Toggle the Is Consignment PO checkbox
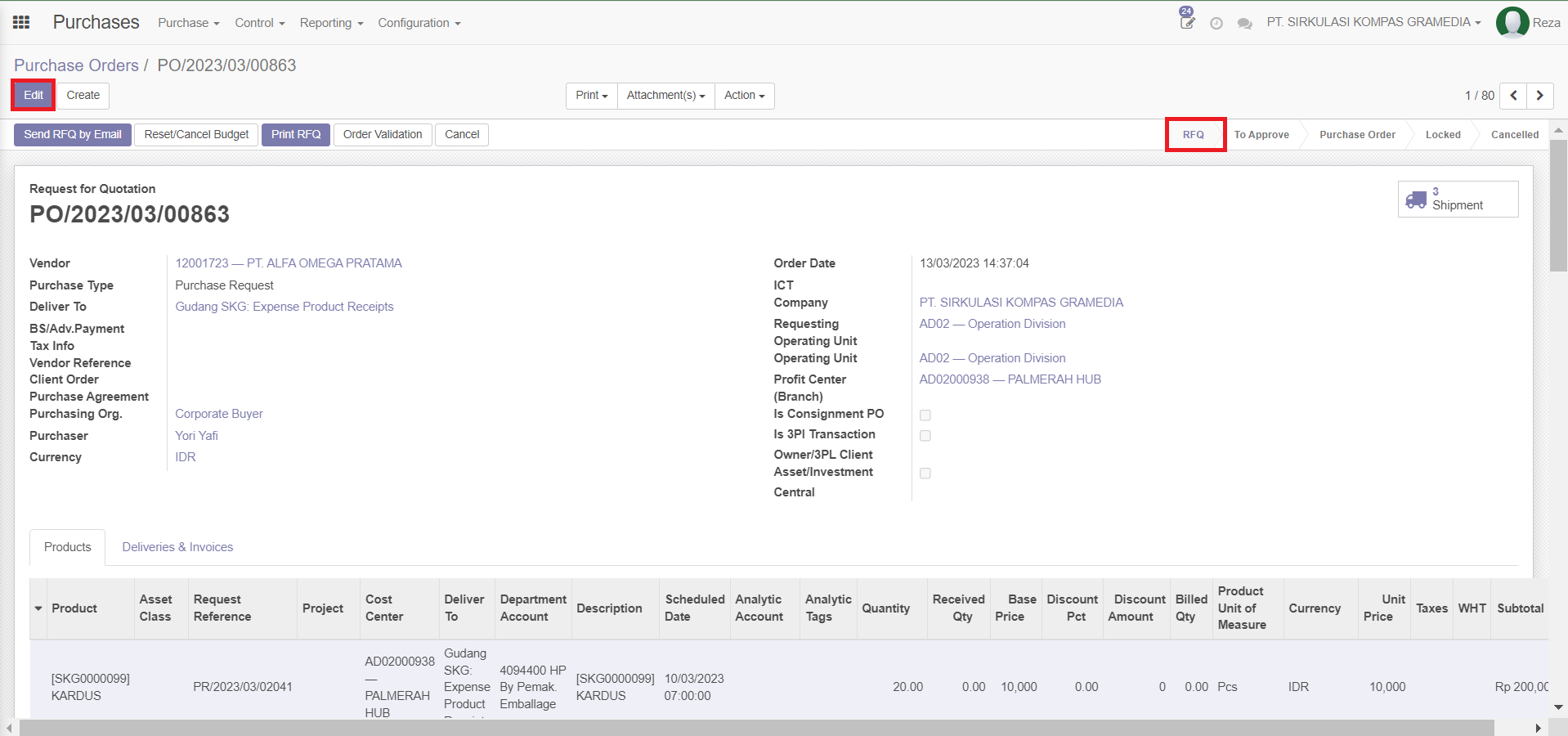Image resolution: width=1568 pixels, height=736 pixels. (x=925, y=415)
